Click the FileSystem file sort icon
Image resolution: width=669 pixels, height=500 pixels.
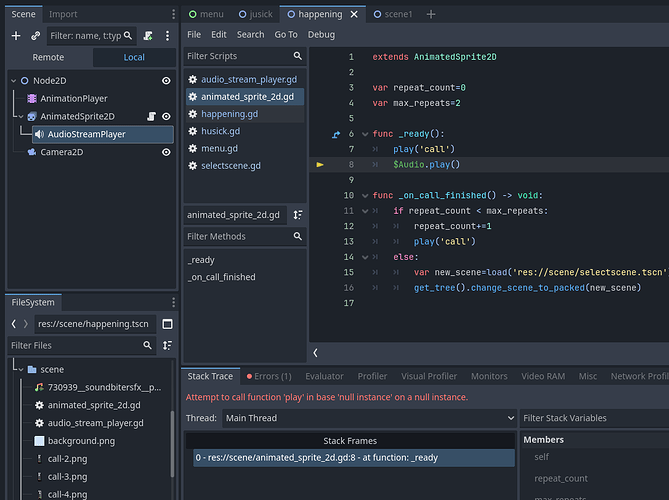coord(167,345)
